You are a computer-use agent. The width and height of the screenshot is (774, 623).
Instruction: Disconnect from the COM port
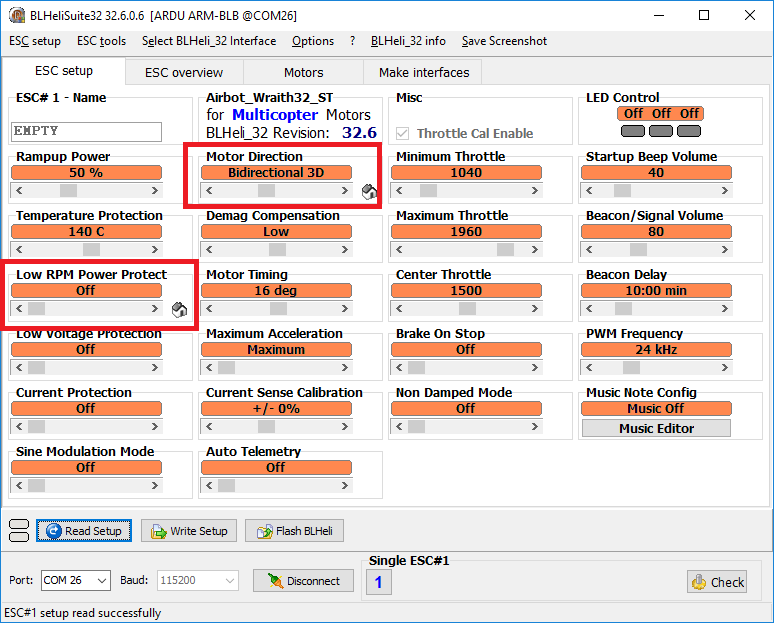coord(303,581)
